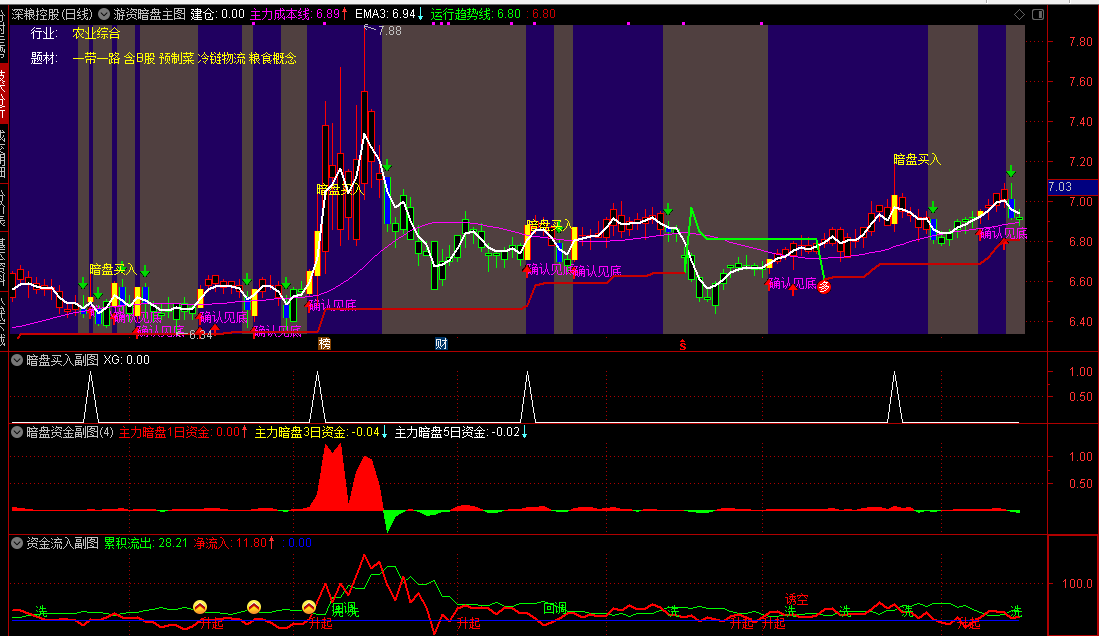Click the 含B股 concept tag
The height and width of the screenshot is (636, 1099).
click(x=139, y=58)
